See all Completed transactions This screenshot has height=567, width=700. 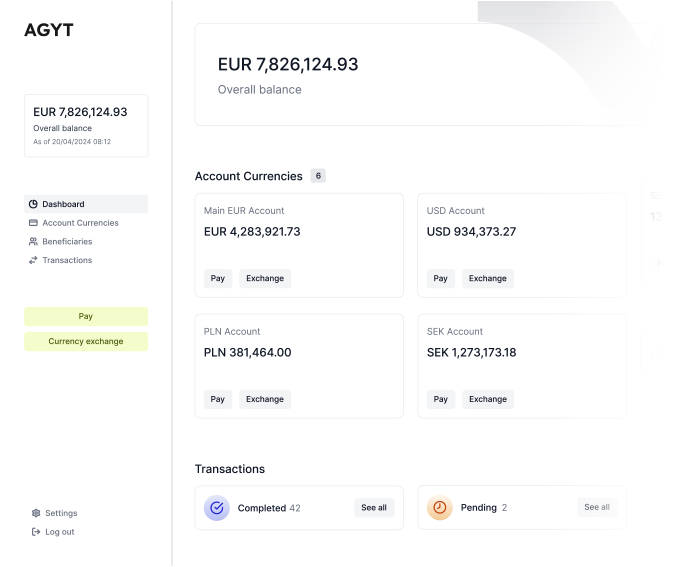(x=374, y=508)
